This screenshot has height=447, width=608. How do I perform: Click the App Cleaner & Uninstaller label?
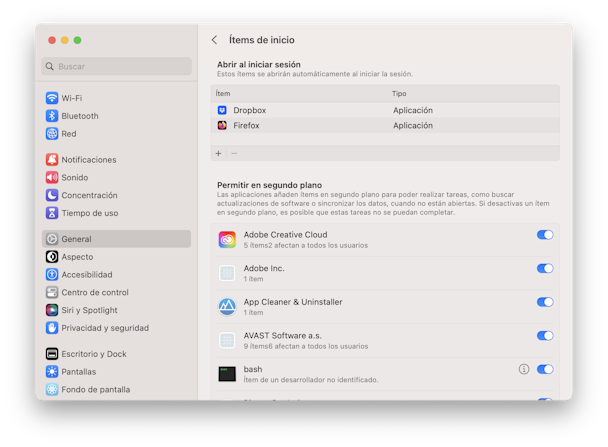click(293, 302)
